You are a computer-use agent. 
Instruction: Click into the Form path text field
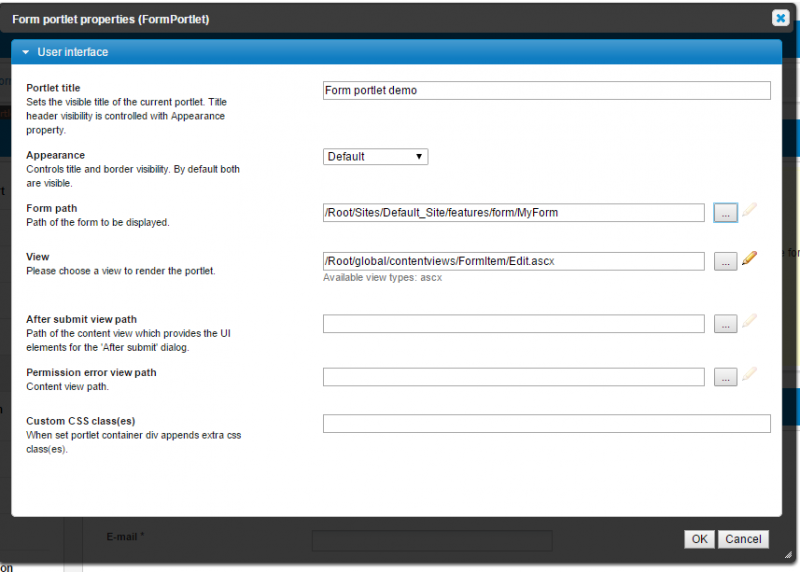[x=513, y=213]
